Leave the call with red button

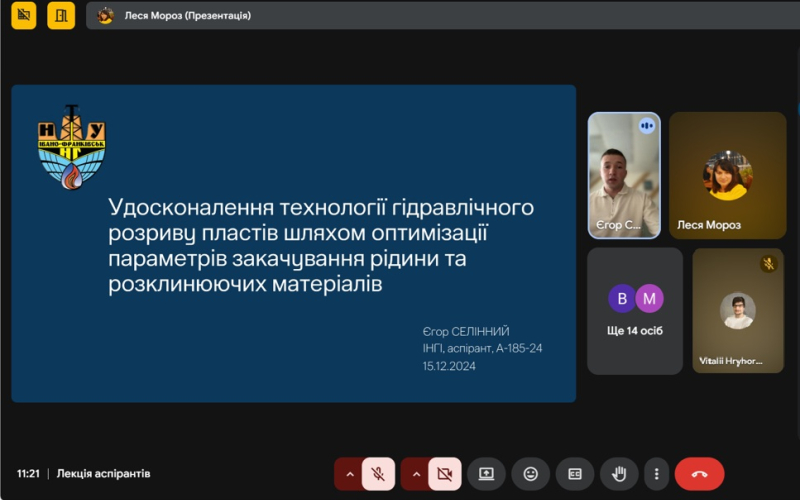coord(699,474)
